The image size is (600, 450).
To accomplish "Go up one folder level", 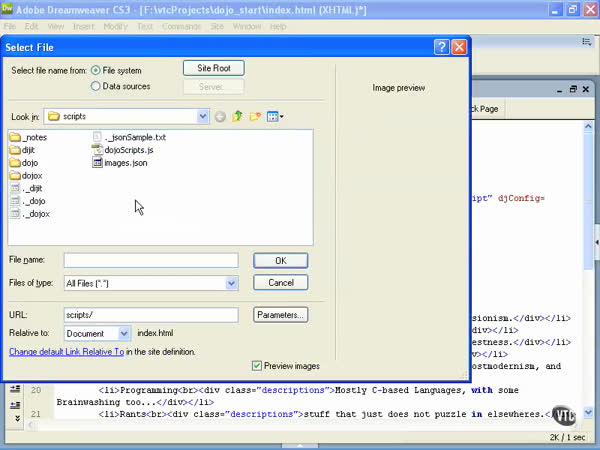I will point(237,117).
